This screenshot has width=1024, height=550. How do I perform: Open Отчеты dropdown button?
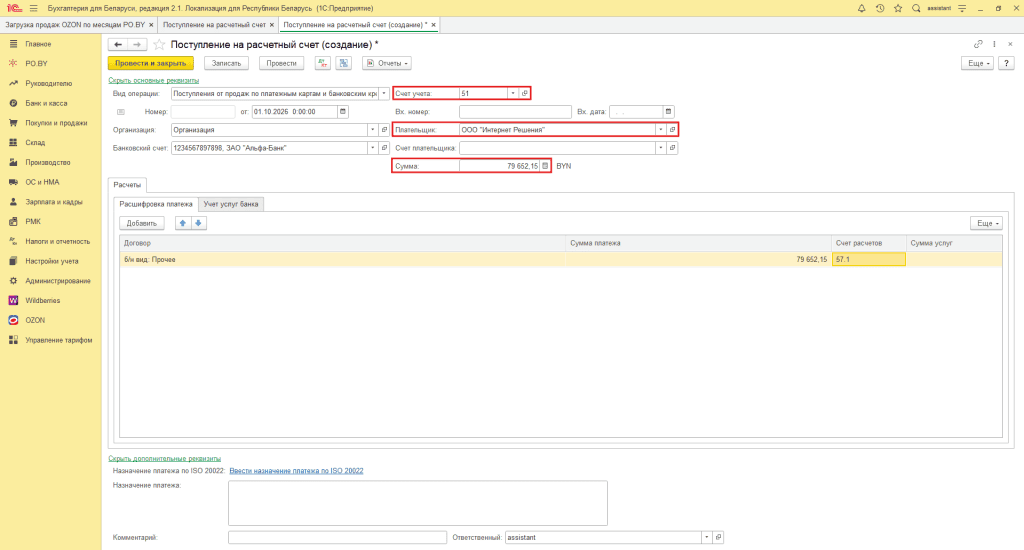387,63
